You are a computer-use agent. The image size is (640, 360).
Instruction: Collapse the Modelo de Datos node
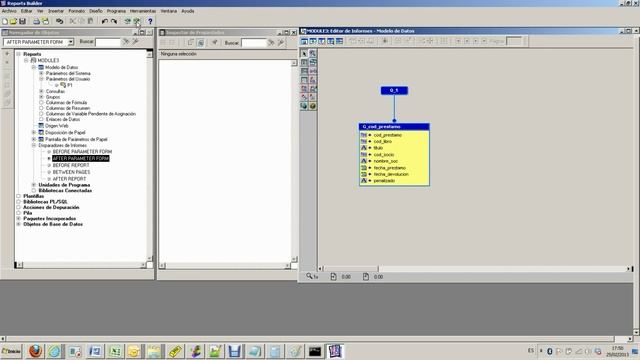click(x=34, y=67)
